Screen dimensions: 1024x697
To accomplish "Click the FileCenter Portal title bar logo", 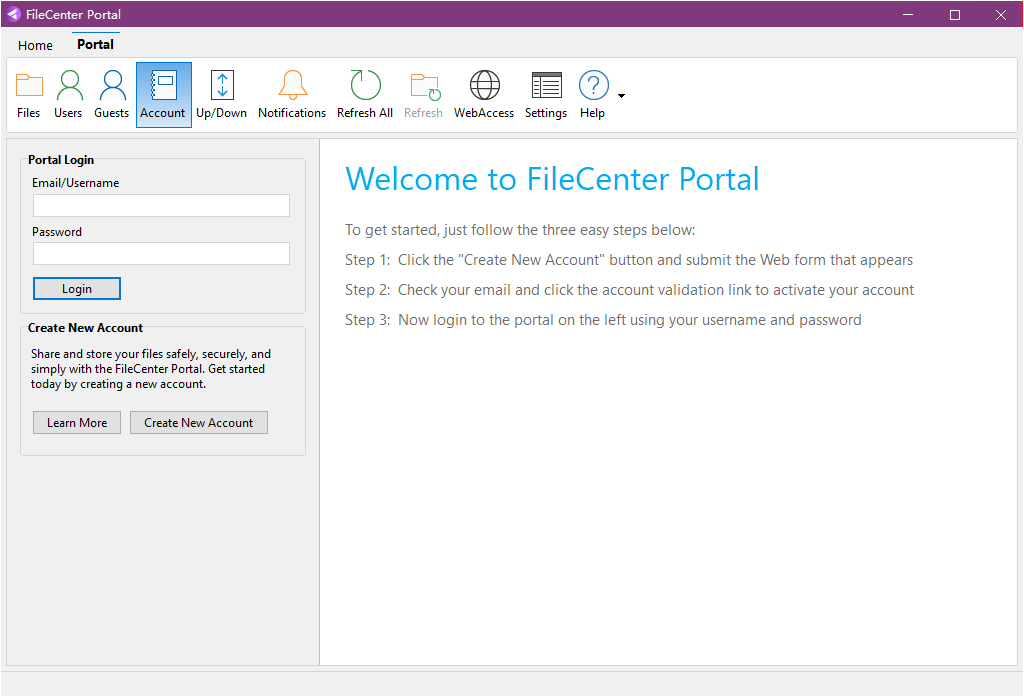I will coord(13,14).
